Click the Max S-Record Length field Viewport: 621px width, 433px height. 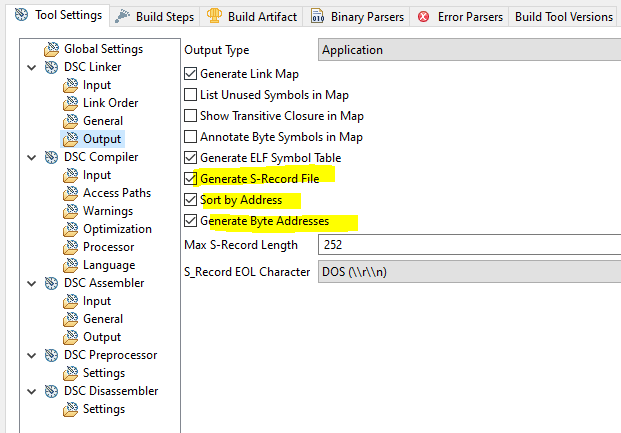coord(469,245)
